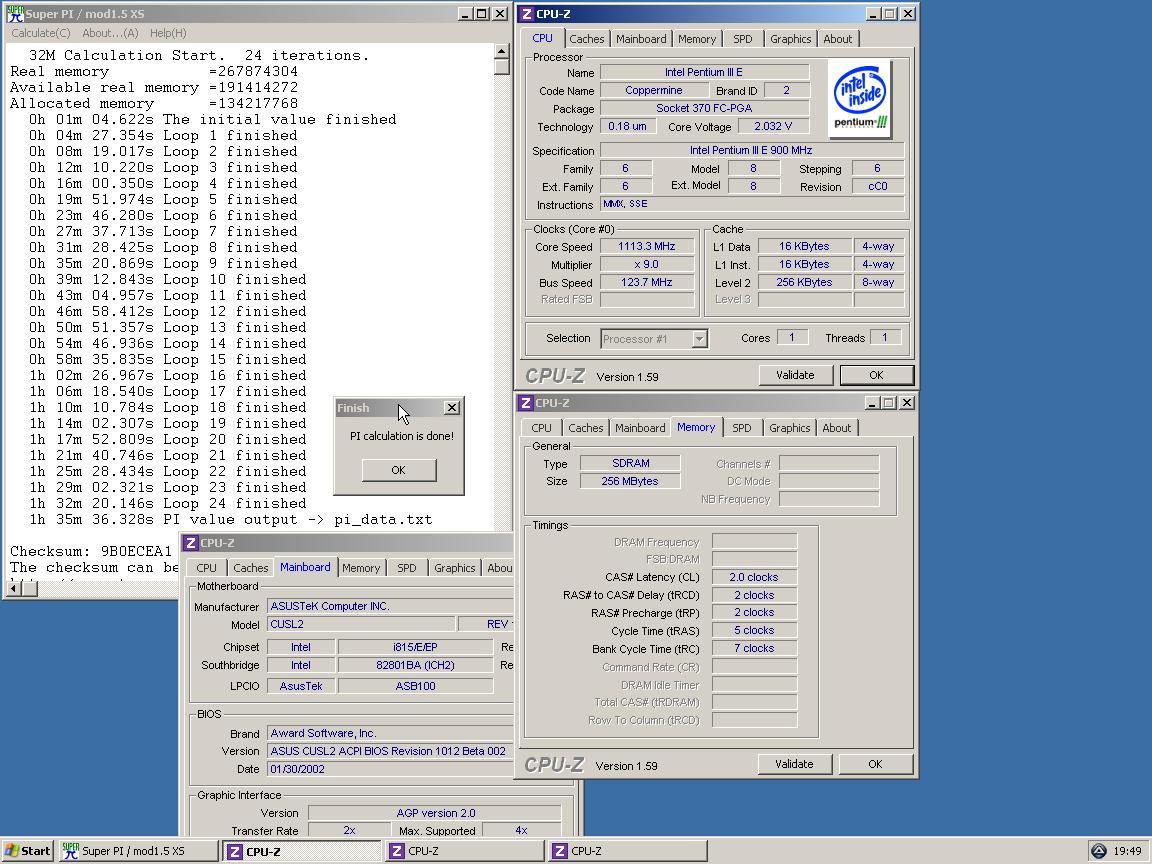Click the memory Size field 256 MBytes
The width and height of the screenshot is (1152, 864).
(x=630, y=481)
